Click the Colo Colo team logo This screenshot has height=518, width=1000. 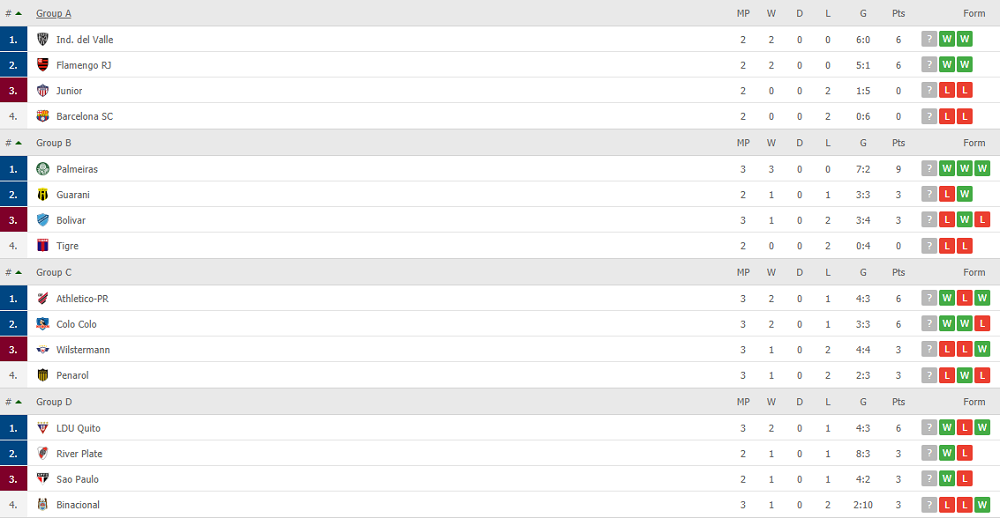(x=43, y=324)
